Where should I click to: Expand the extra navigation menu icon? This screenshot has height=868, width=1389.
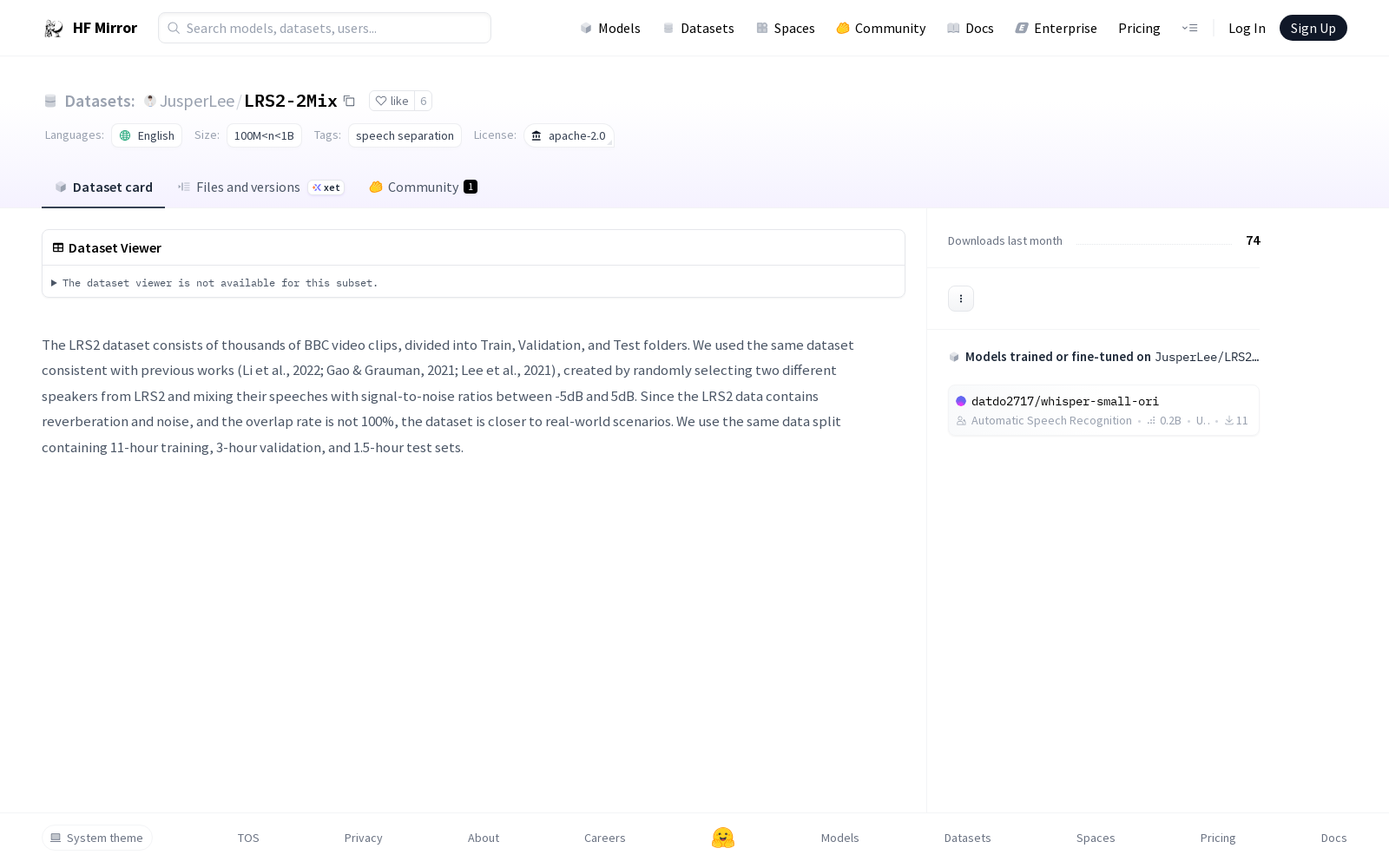tap(1189, 28)
